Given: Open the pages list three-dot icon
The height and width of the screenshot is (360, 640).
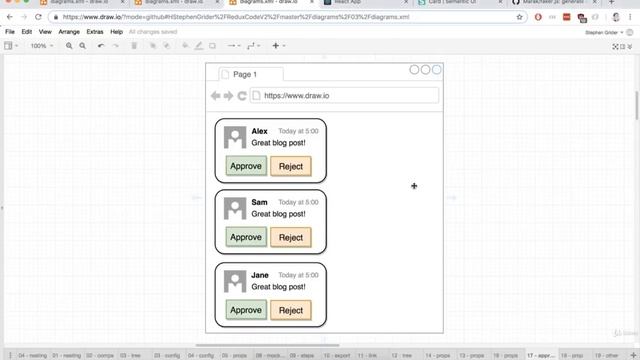Looking at the screenshot, I should coord(10,356).
